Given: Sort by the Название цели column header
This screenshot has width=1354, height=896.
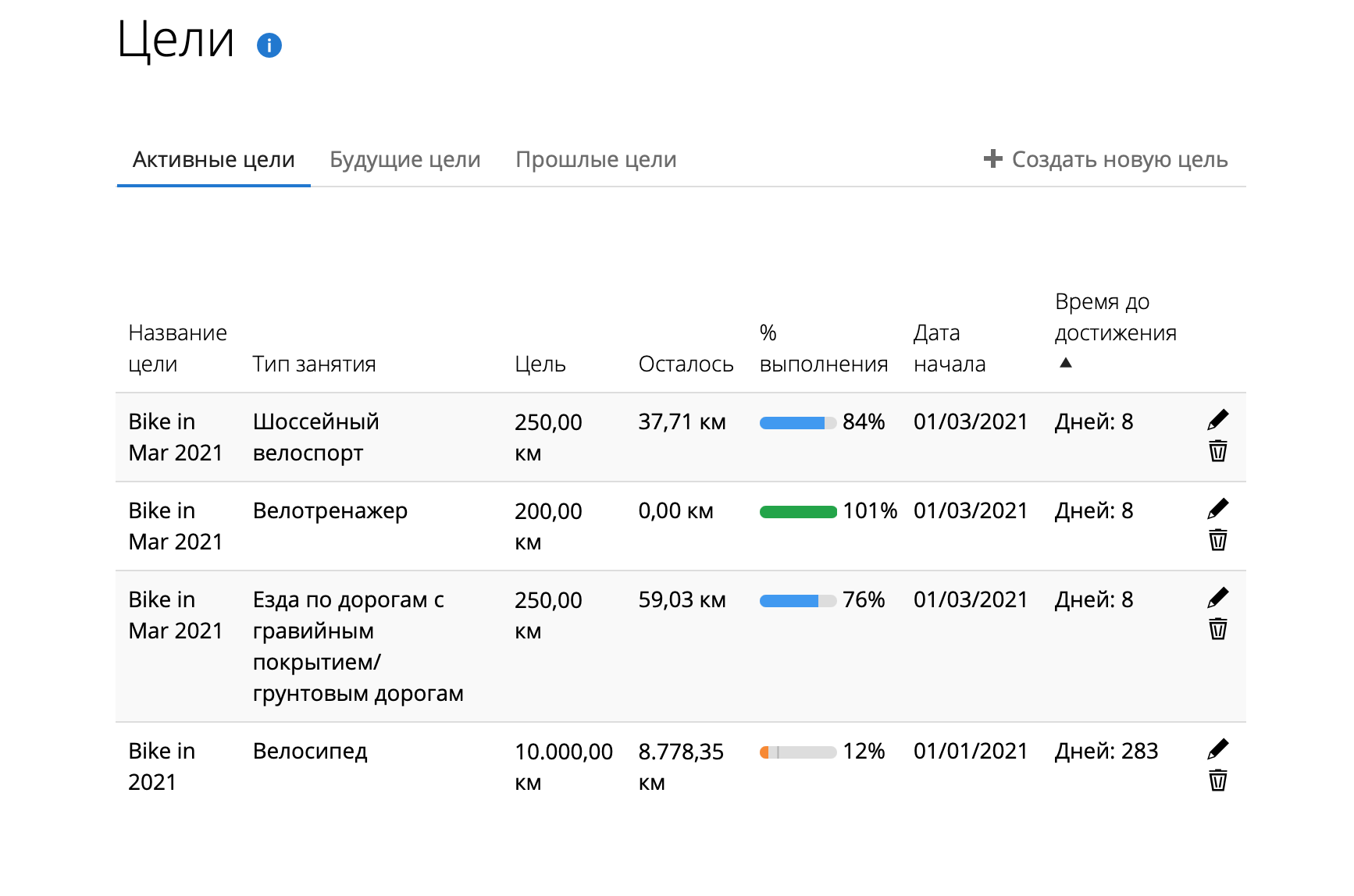Looking at the screenshot, I should [x=177, y=348].
